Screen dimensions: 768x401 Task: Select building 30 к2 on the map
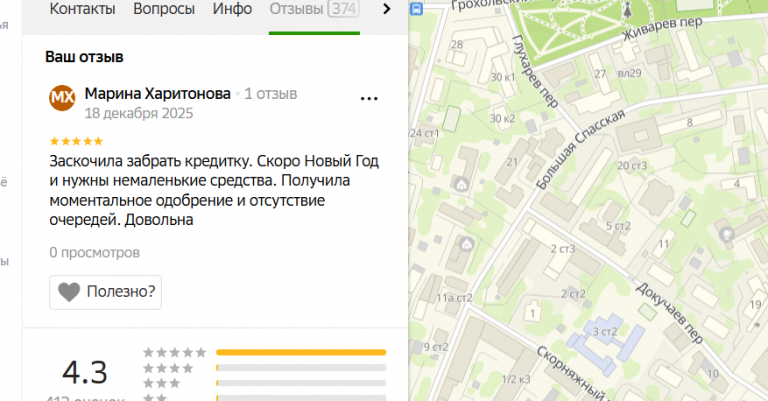503,118
